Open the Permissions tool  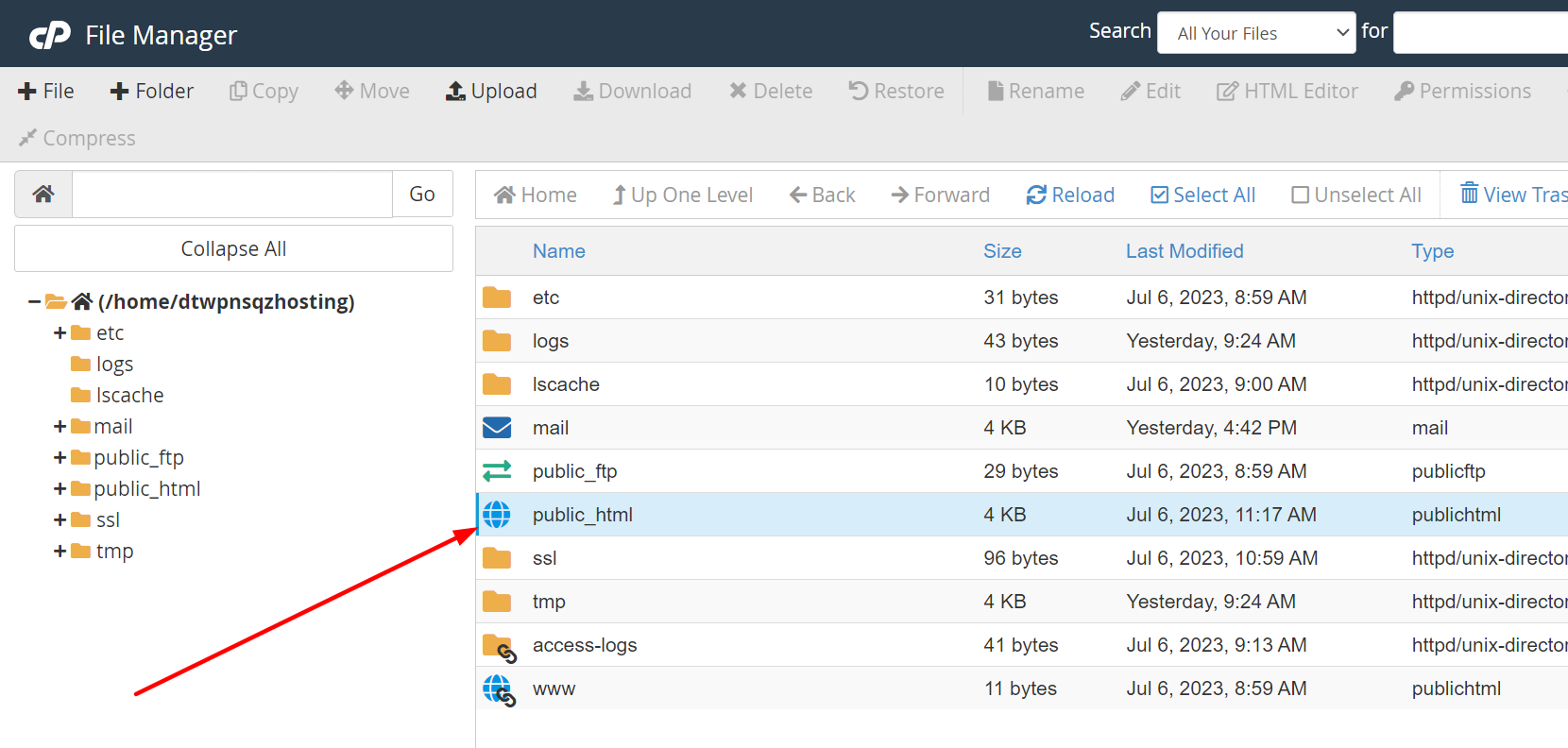1463,91
